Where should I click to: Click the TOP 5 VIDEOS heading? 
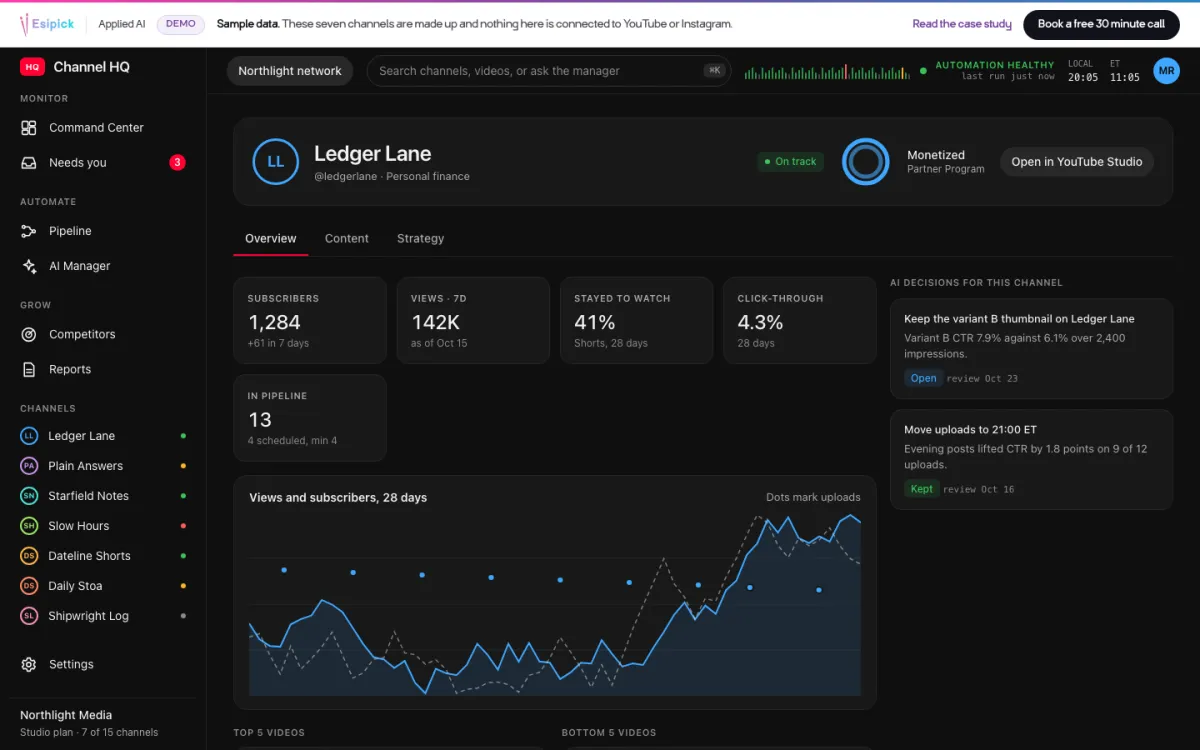pyautogui.click(x=269, y=733)
